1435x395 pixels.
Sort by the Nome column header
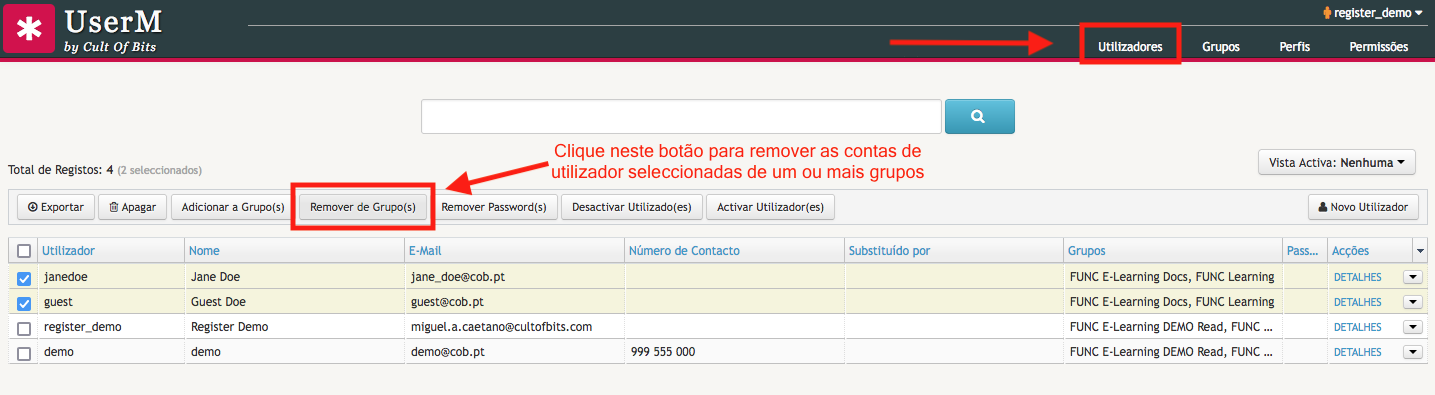(x=294, y=250)
